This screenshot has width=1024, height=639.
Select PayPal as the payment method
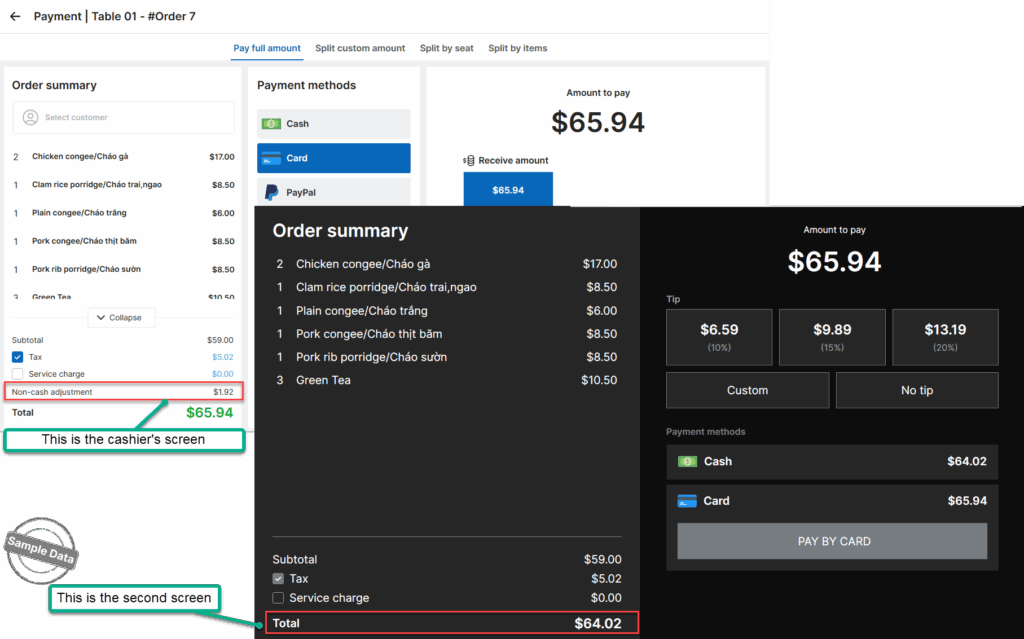[333, 192]
